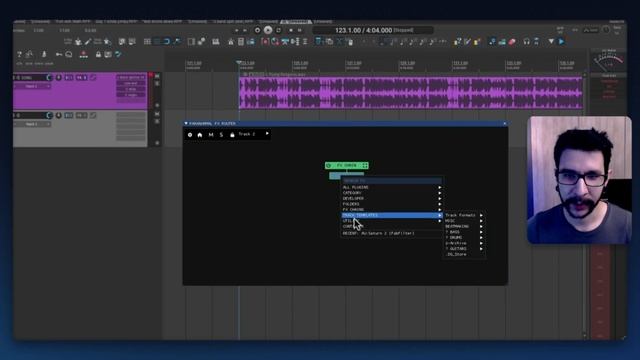This screenshot has width=640, height=360.
Task: Click the search field in FX menu
Action: [391, 180]
